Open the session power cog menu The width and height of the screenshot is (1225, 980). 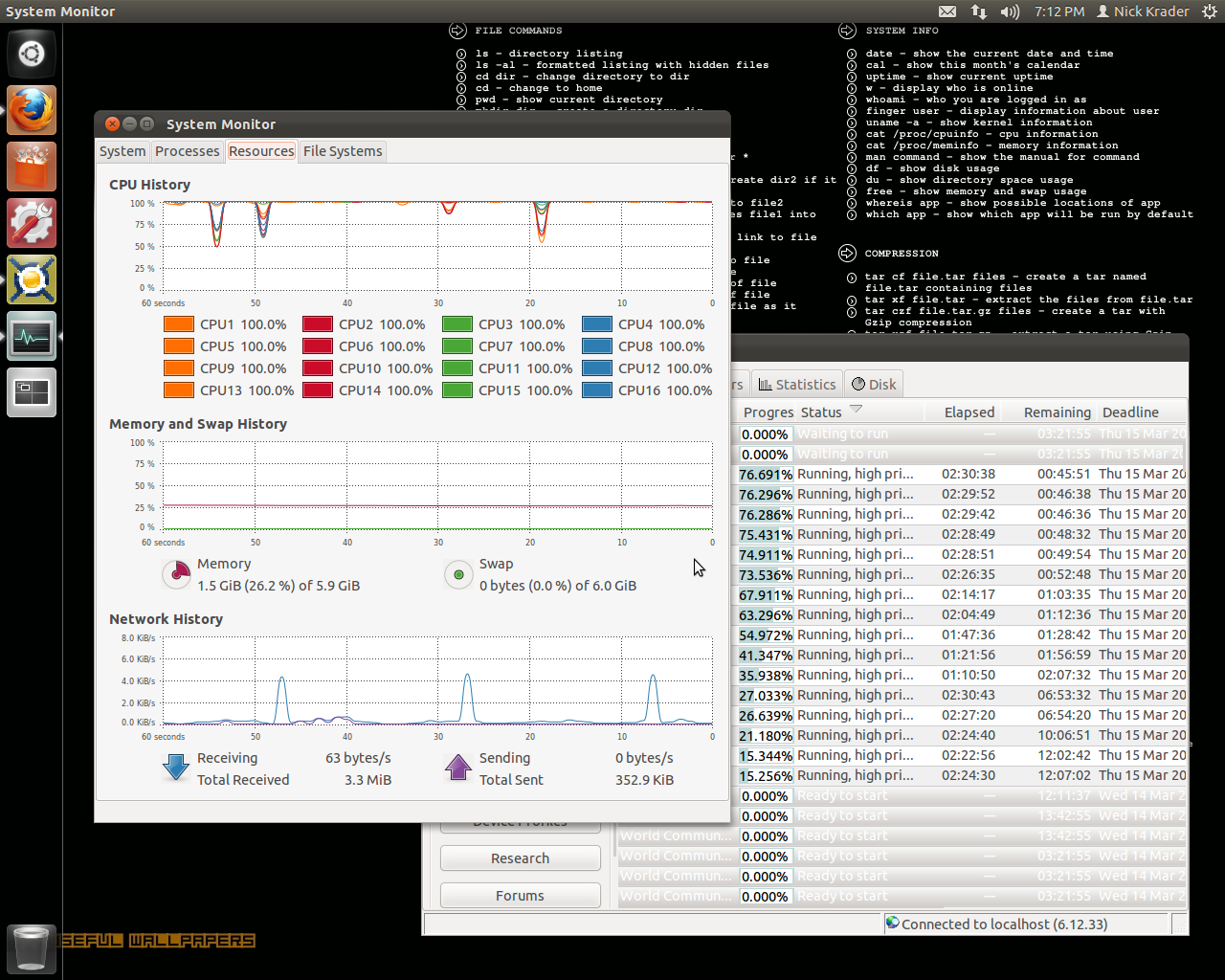[x=1209, y=11]
